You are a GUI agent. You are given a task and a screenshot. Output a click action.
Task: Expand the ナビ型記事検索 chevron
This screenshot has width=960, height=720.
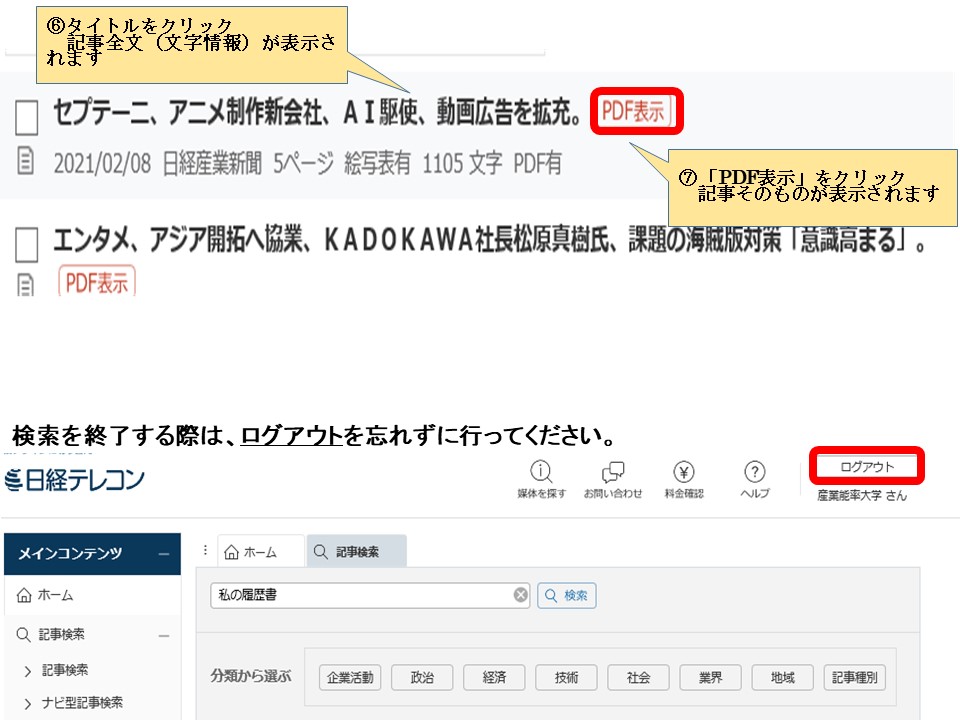28,704
